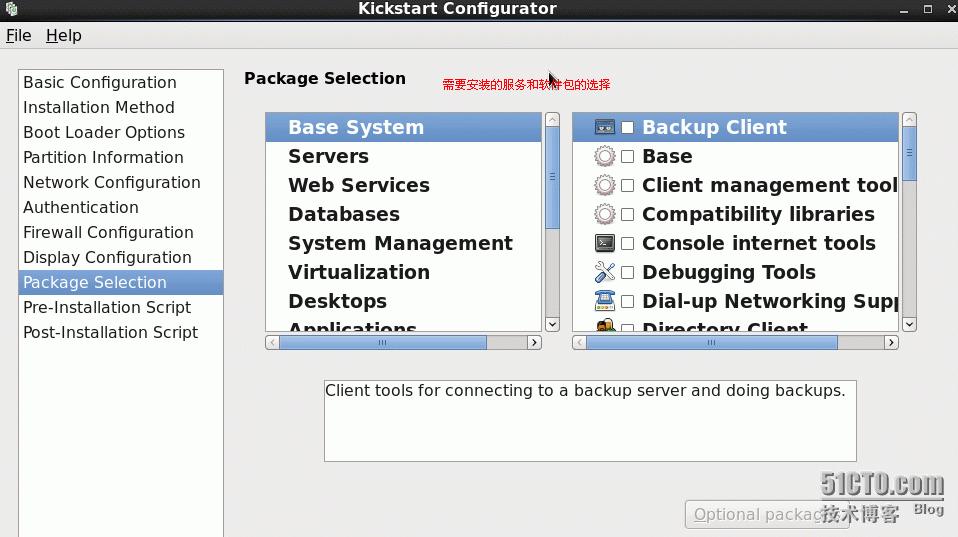Select Package Selection in sidebar
This screenshot has height=537, width=958.
(x=121, y=283)
